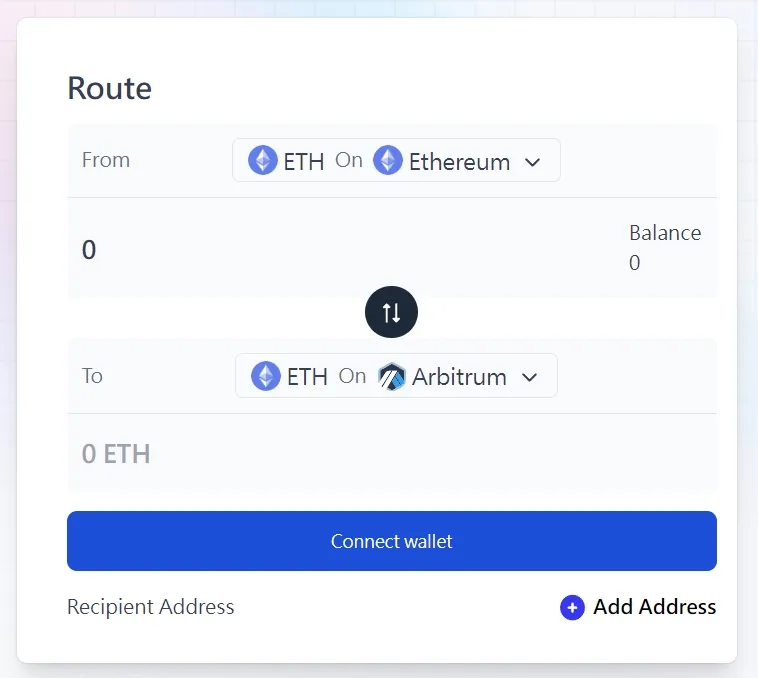Image resolution: width=758 pixels, height=678 pixels.
Task: Click the ETH token label in the To selector
Action: coord(307,378)
